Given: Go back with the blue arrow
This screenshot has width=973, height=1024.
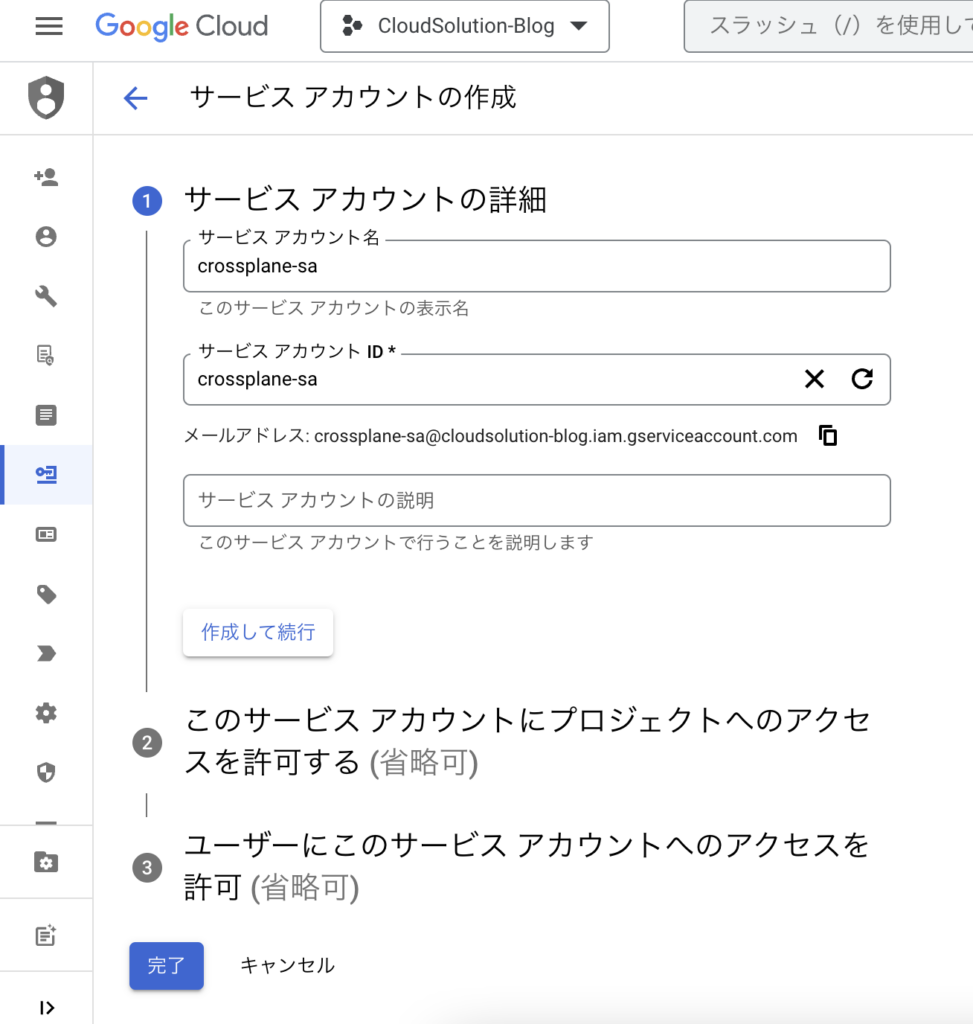Looking at the screenshot, I should [x=136, y=98].
